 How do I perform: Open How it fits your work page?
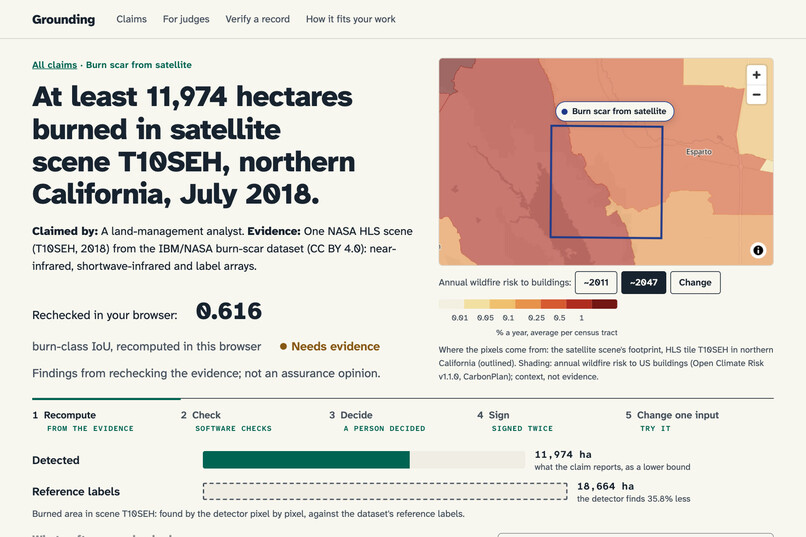[x=351, y=19]
